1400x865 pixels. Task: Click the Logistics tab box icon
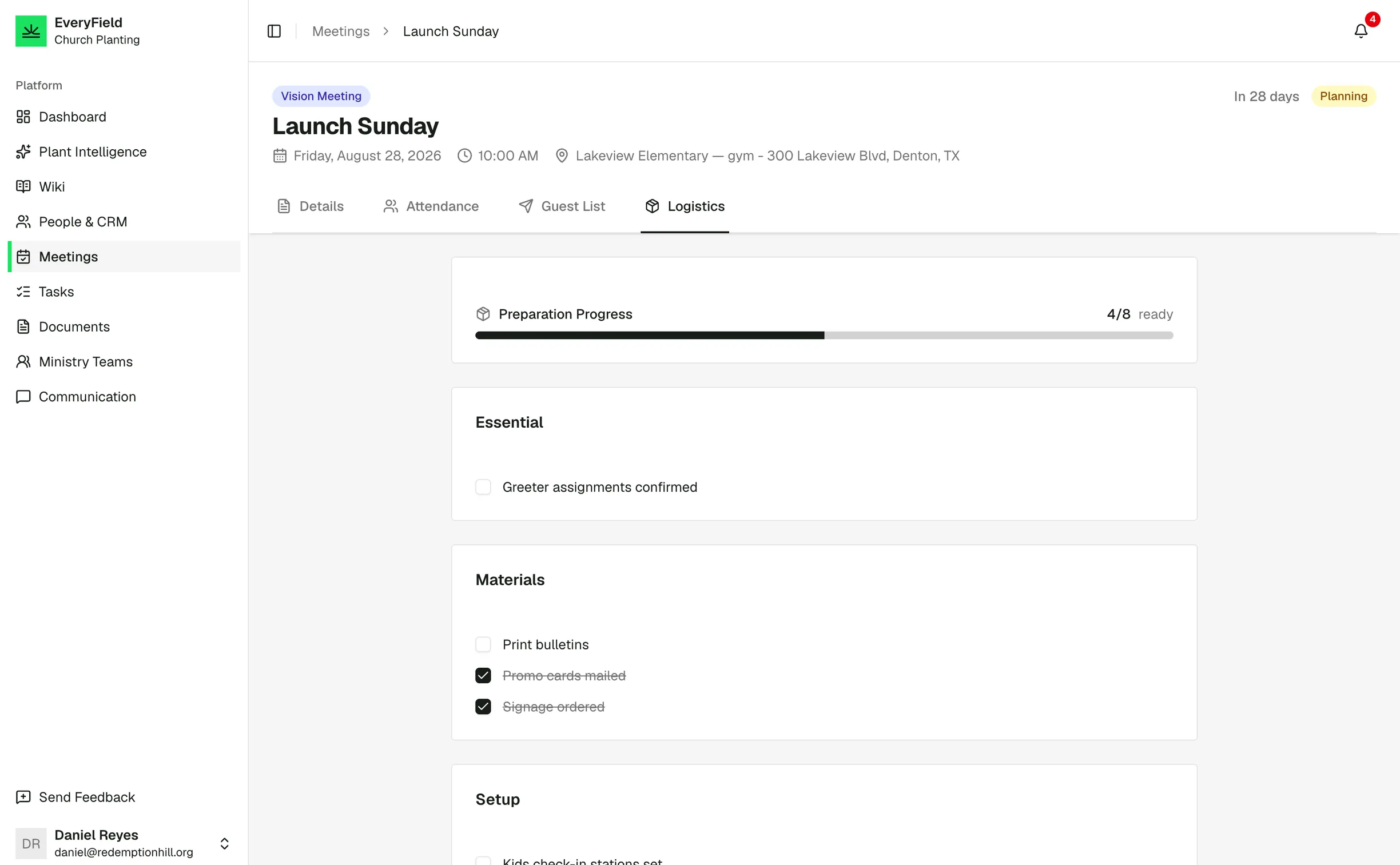652,206
